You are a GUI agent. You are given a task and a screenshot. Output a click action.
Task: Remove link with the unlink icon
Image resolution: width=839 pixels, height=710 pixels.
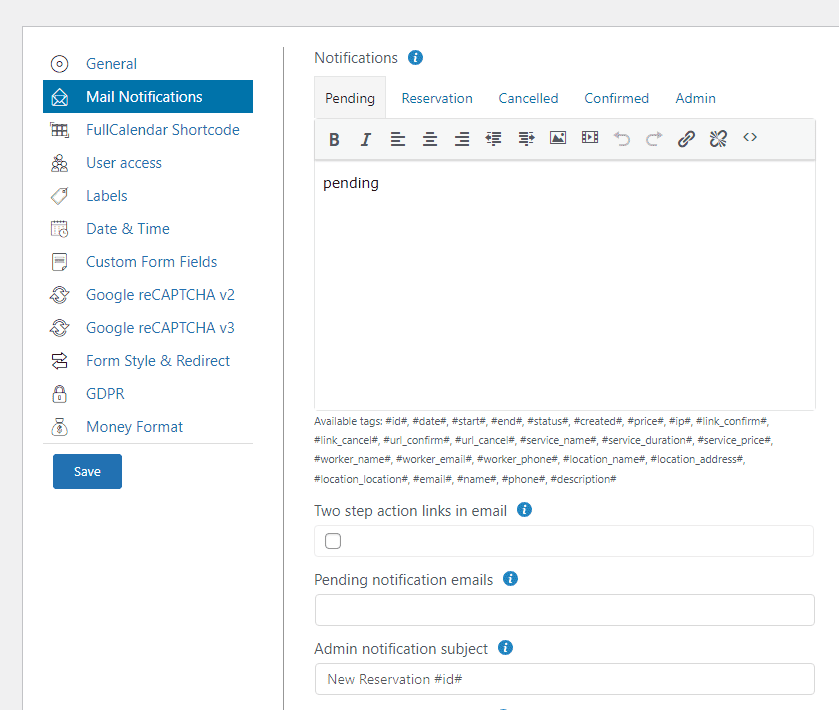718,139
